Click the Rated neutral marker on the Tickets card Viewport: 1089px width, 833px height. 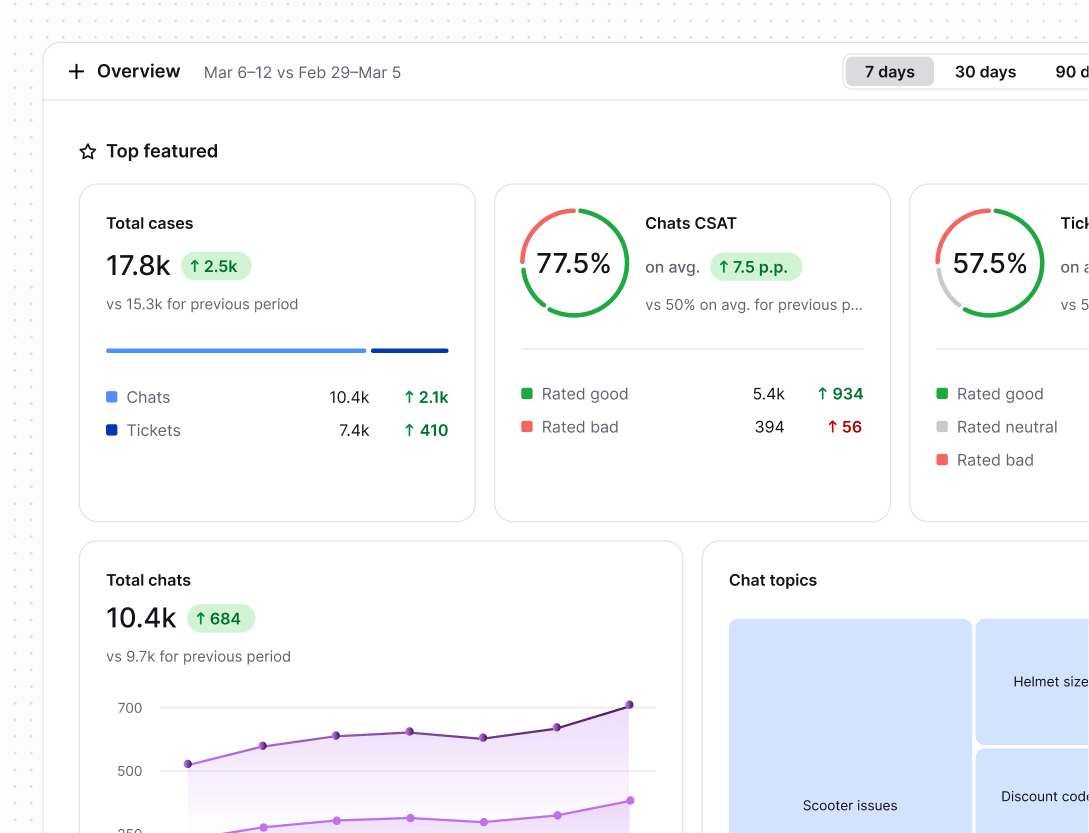pos(943,427)
